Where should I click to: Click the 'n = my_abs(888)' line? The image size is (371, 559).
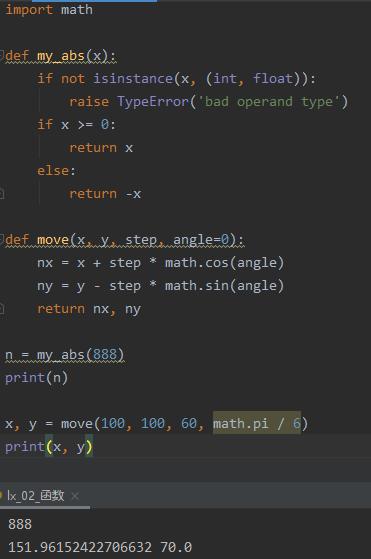coord(65,355)
